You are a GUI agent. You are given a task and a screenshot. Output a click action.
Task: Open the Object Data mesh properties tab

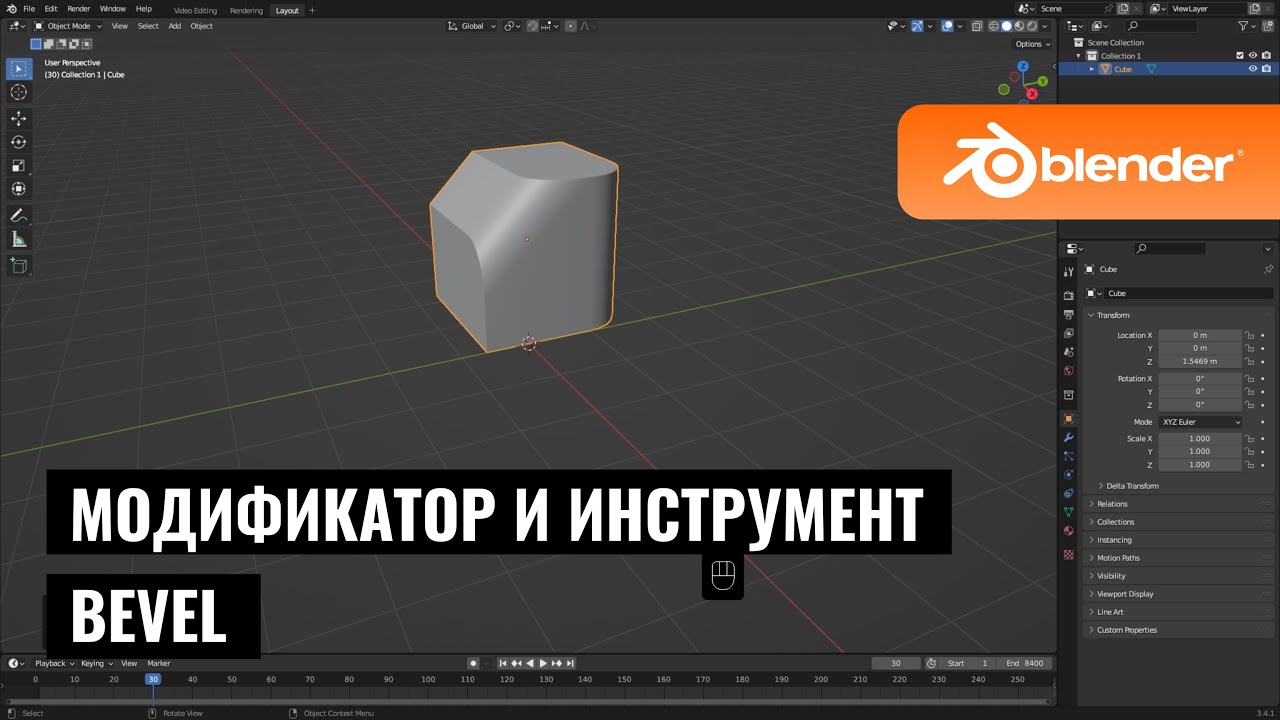1068,512
